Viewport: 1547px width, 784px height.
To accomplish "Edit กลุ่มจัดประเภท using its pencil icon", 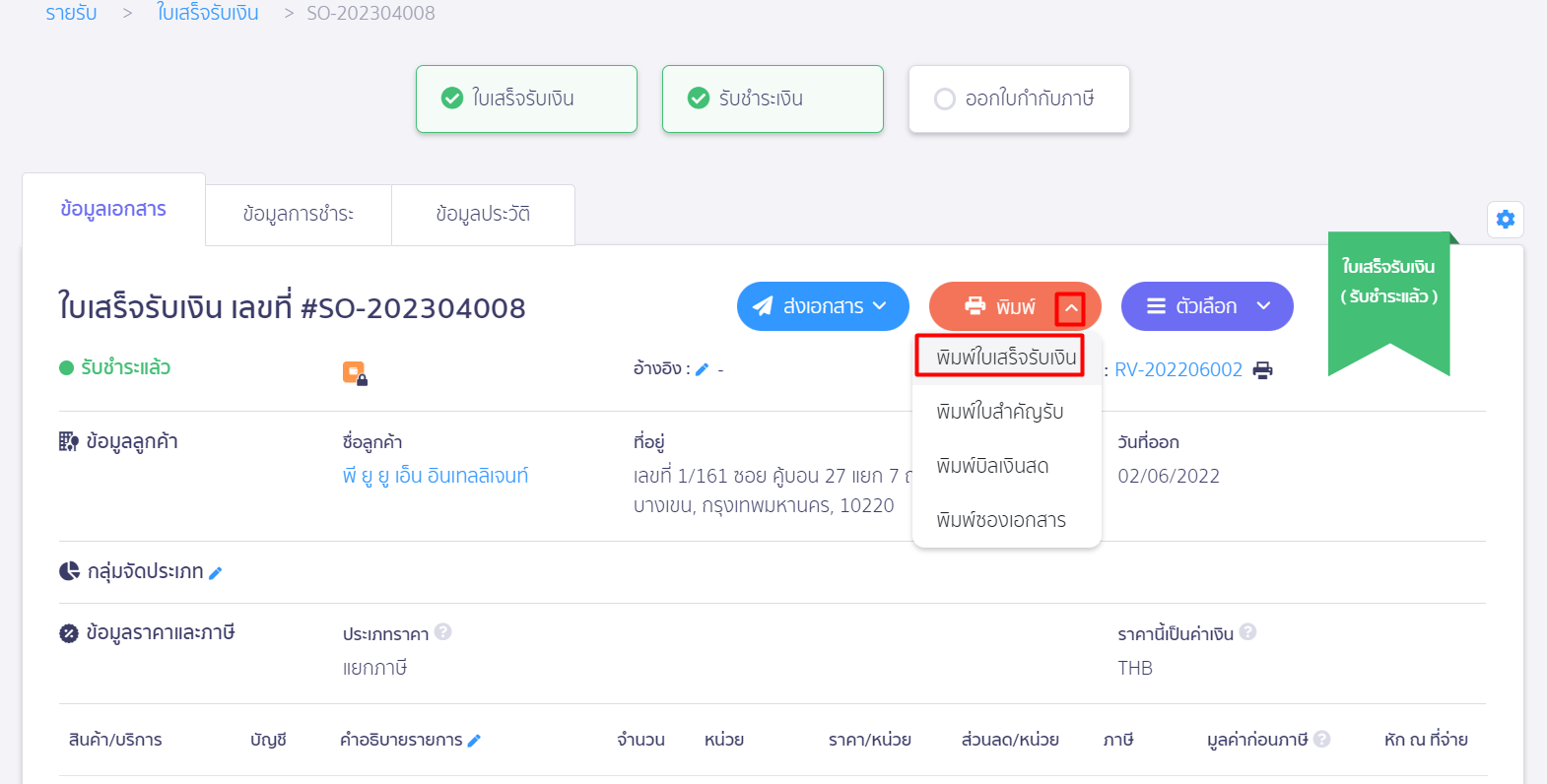I will [217, 571].
